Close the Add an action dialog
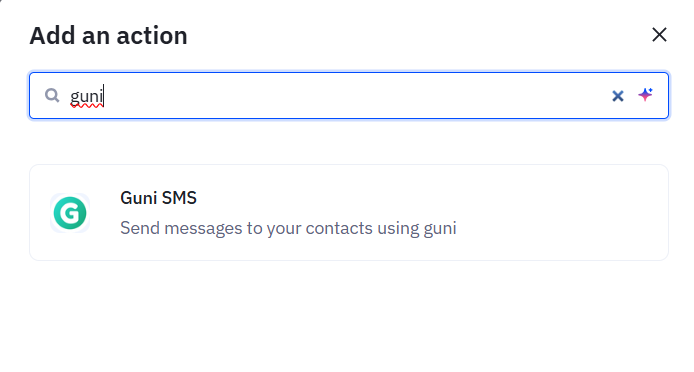694x372 pixels. pos(659,35)
